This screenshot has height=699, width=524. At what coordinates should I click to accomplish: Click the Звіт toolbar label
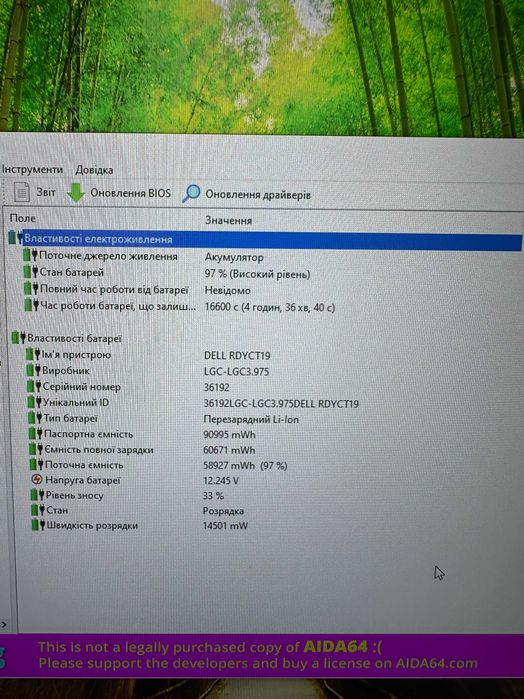(45, 192)
